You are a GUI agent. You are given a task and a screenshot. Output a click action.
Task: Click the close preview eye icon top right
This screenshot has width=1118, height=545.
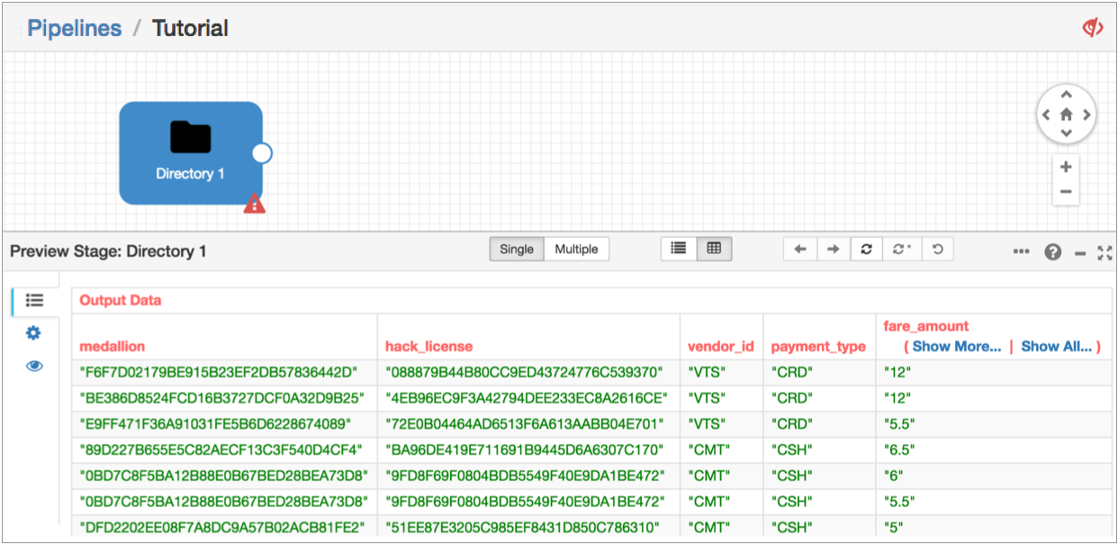[x=1092, y=28]
